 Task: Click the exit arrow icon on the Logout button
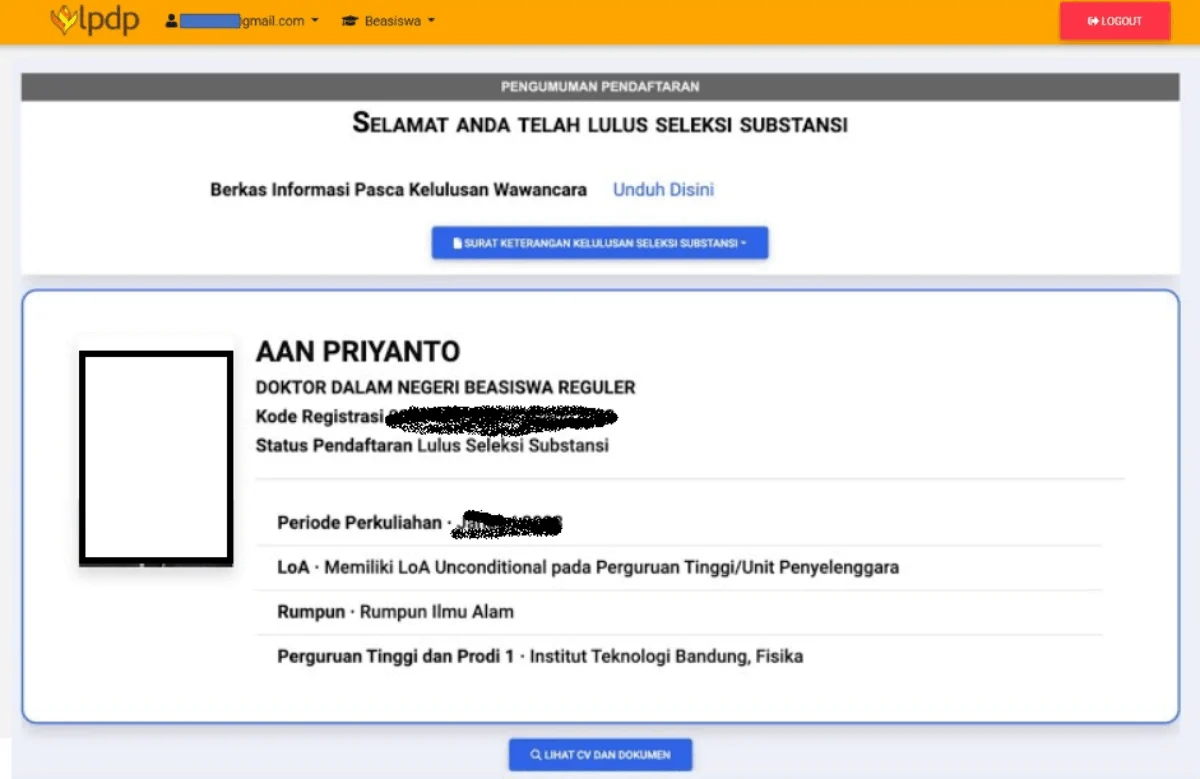click(x=1093, y=21)
